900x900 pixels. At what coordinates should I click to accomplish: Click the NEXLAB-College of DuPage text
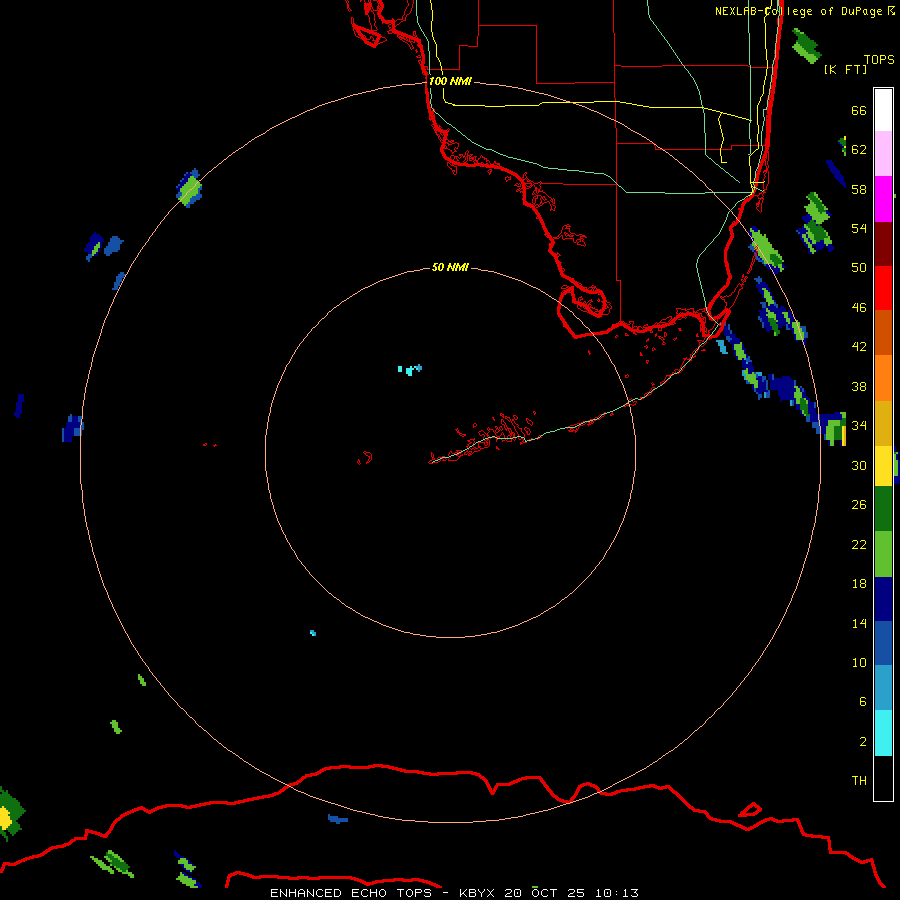[x=799, y=11]
